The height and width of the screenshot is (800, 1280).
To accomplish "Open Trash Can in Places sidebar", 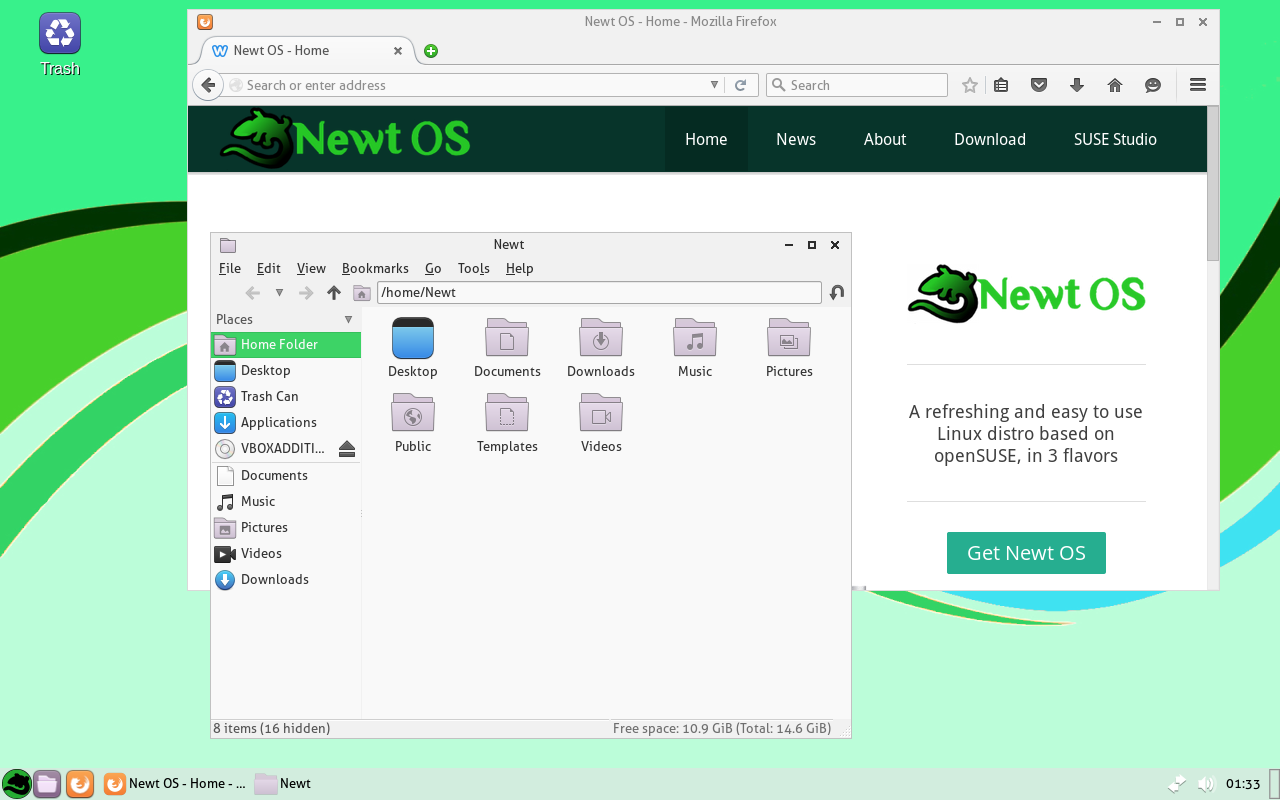I will [x=286, y=396].
